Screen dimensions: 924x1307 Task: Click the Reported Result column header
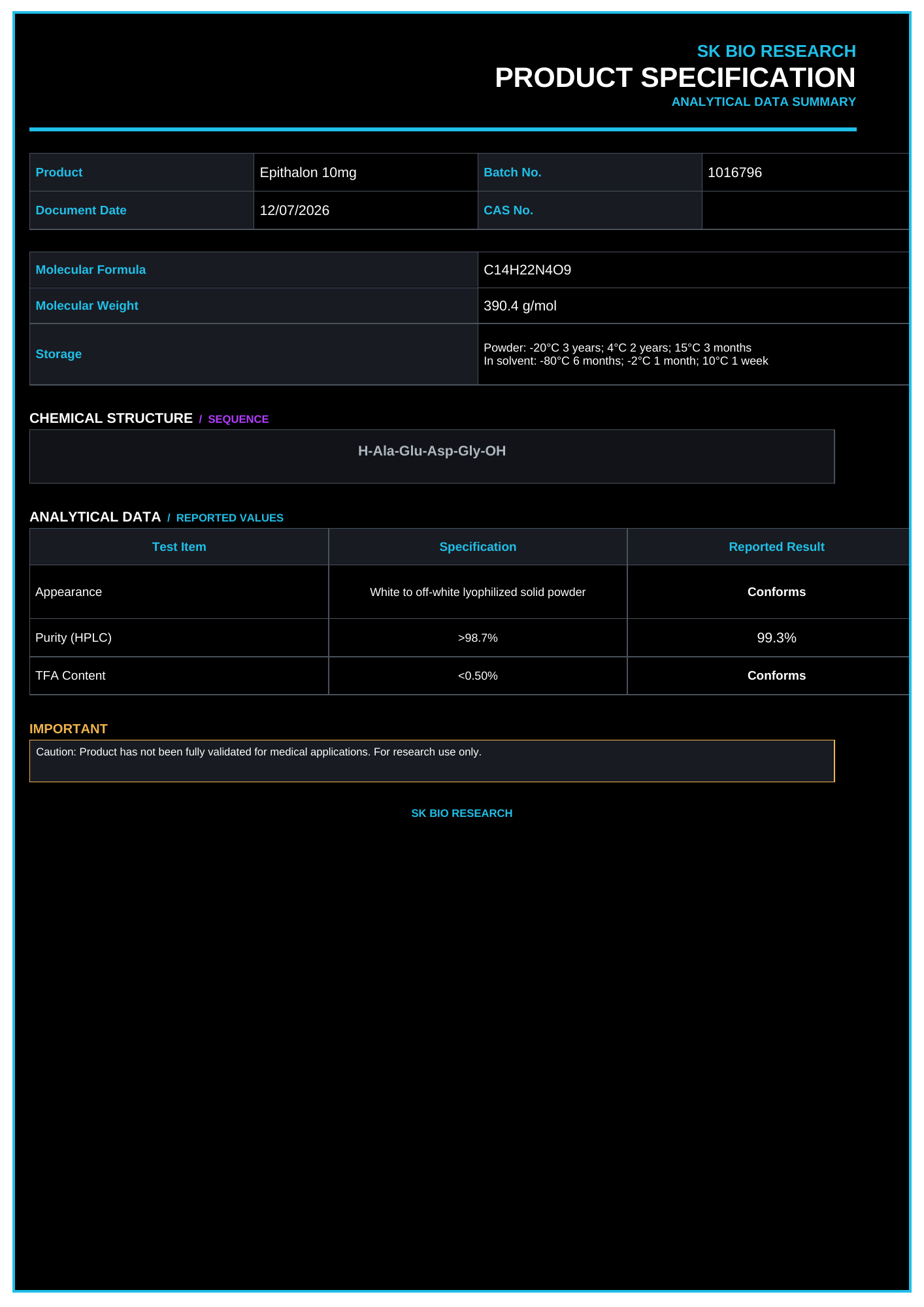pyautogui.click(x=776, y=547)
